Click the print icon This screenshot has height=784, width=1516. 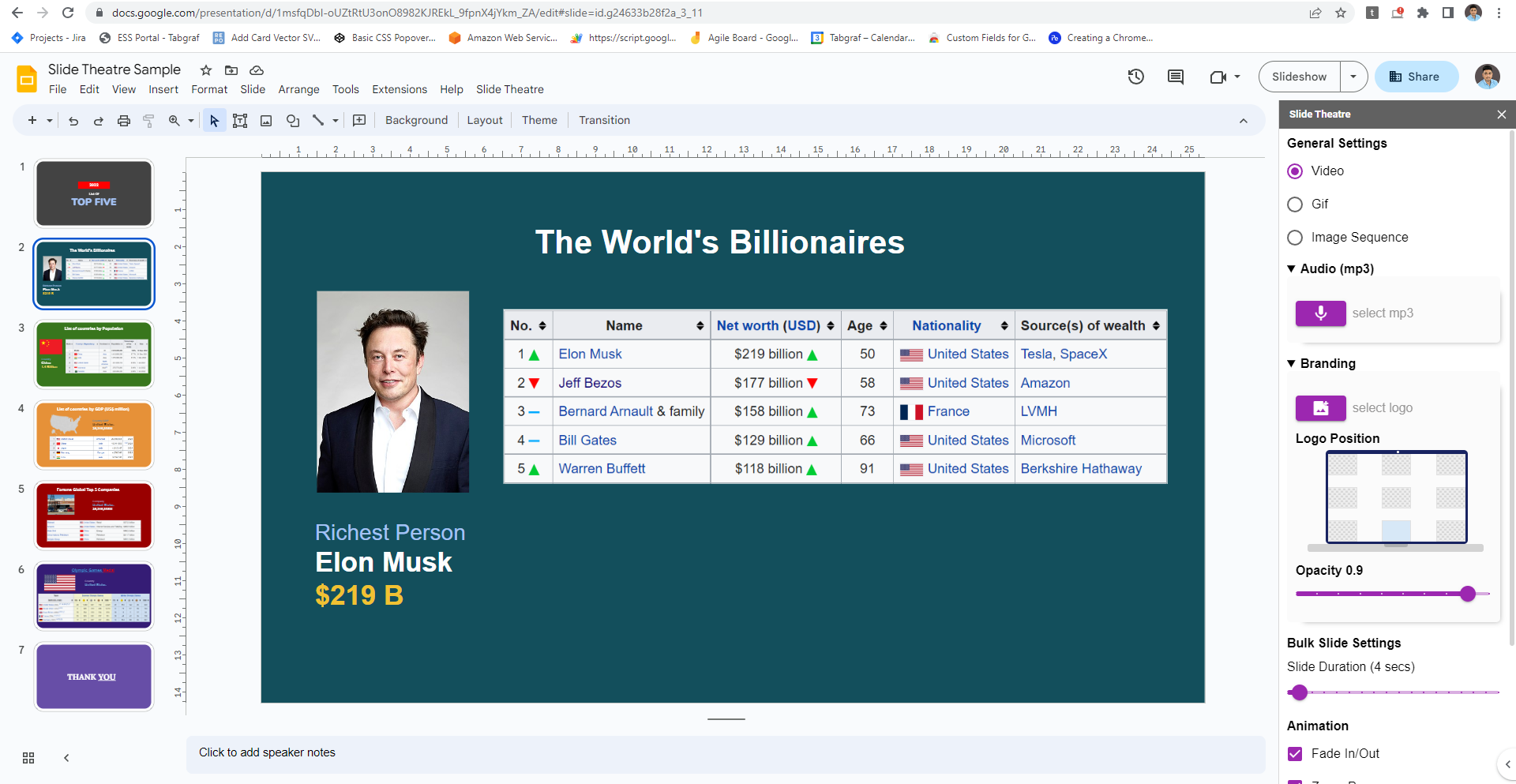(x=124, y=121)
